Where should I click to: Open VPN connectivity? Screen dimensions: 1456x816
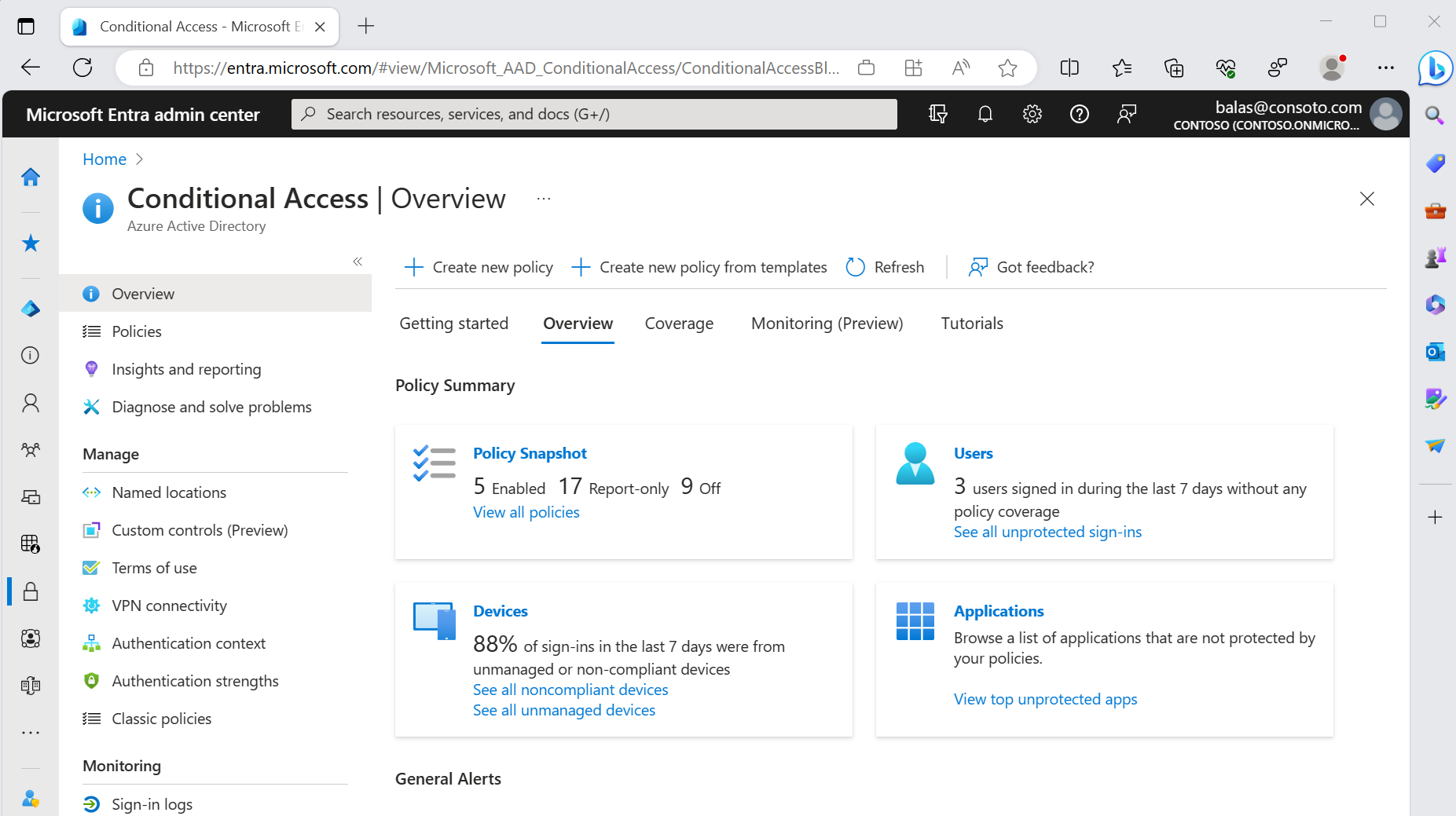215,606
